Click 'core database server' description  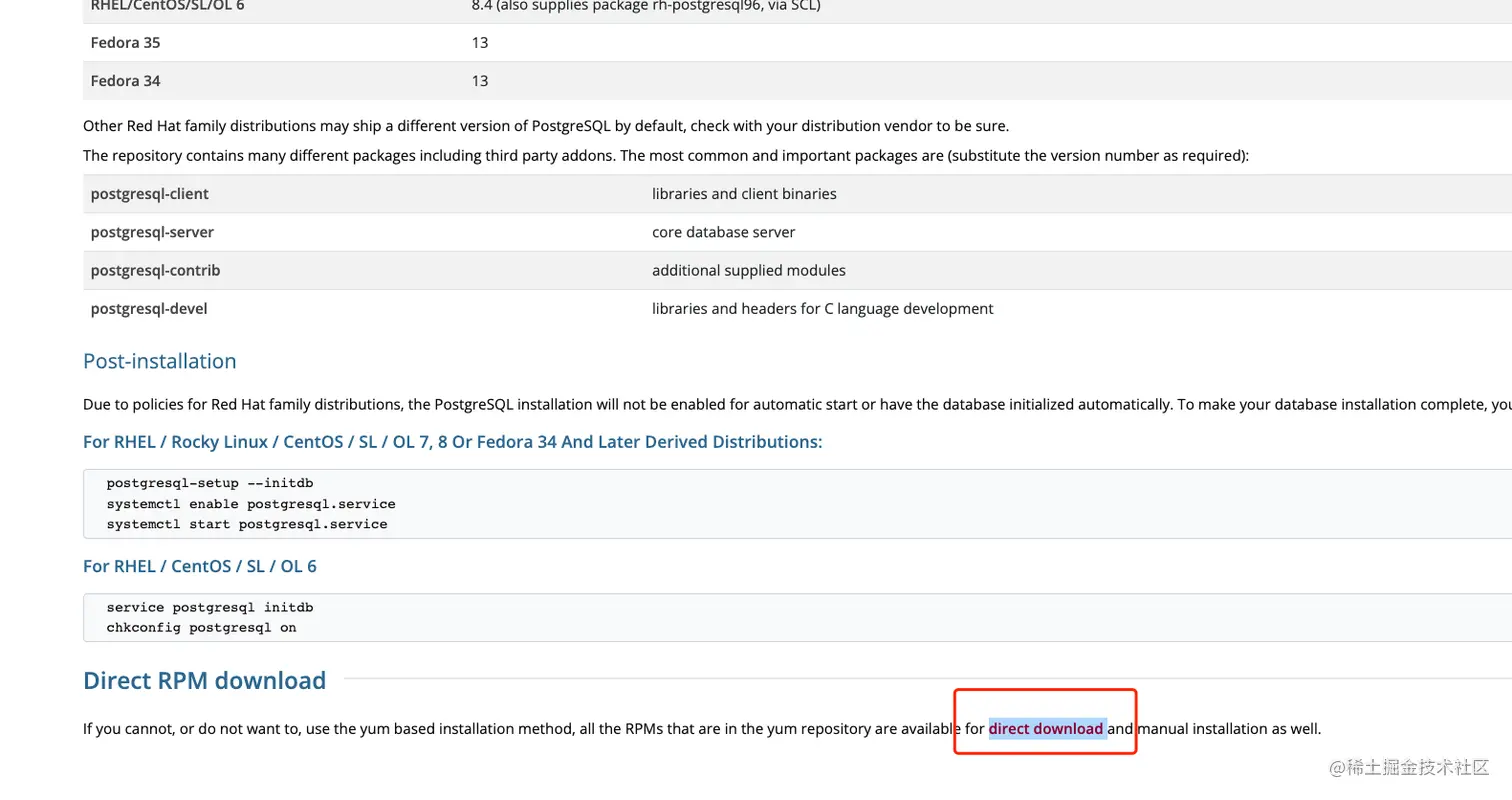point(723,232)
